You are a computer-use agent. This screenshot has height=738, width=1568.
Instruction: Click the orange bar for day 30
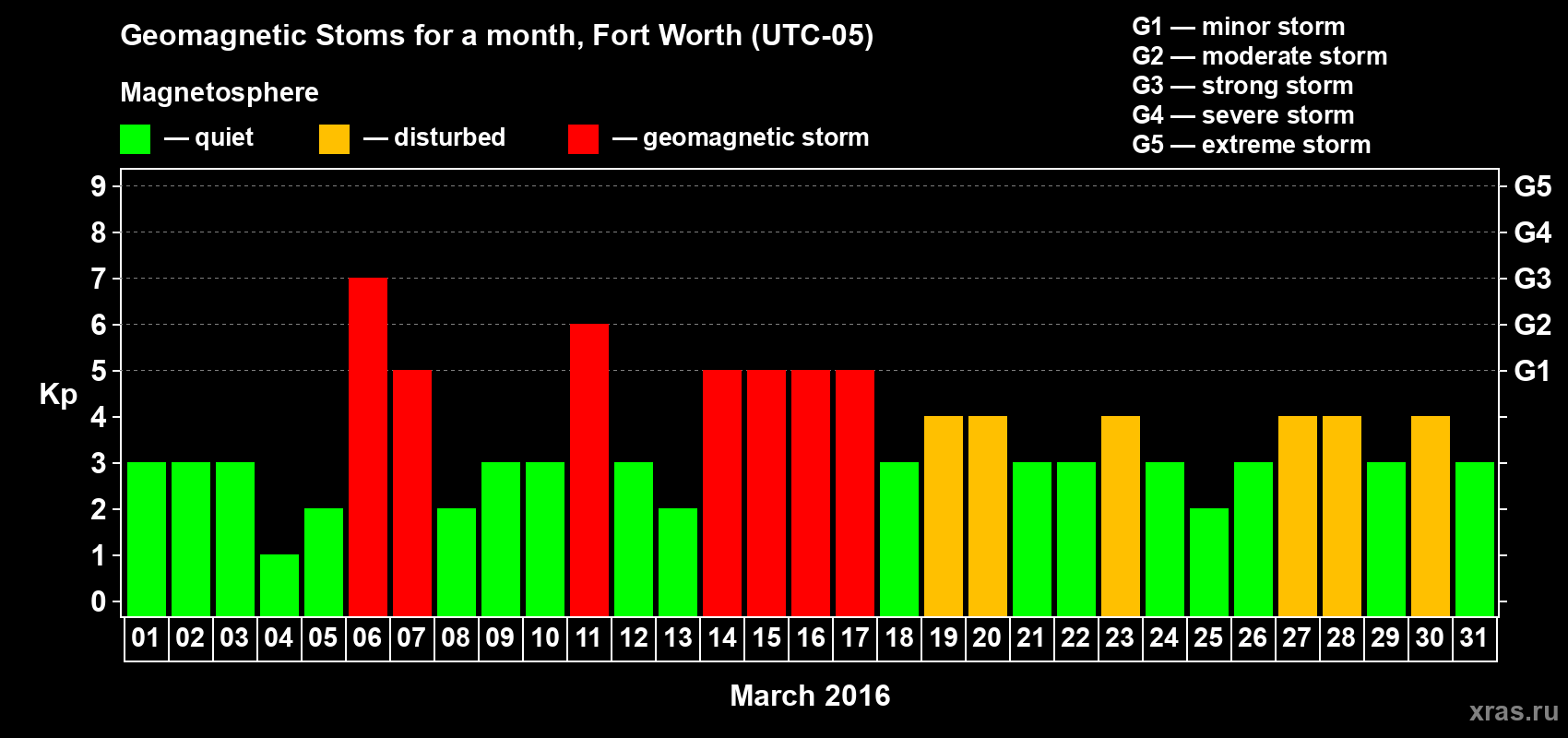[1431, 516]
